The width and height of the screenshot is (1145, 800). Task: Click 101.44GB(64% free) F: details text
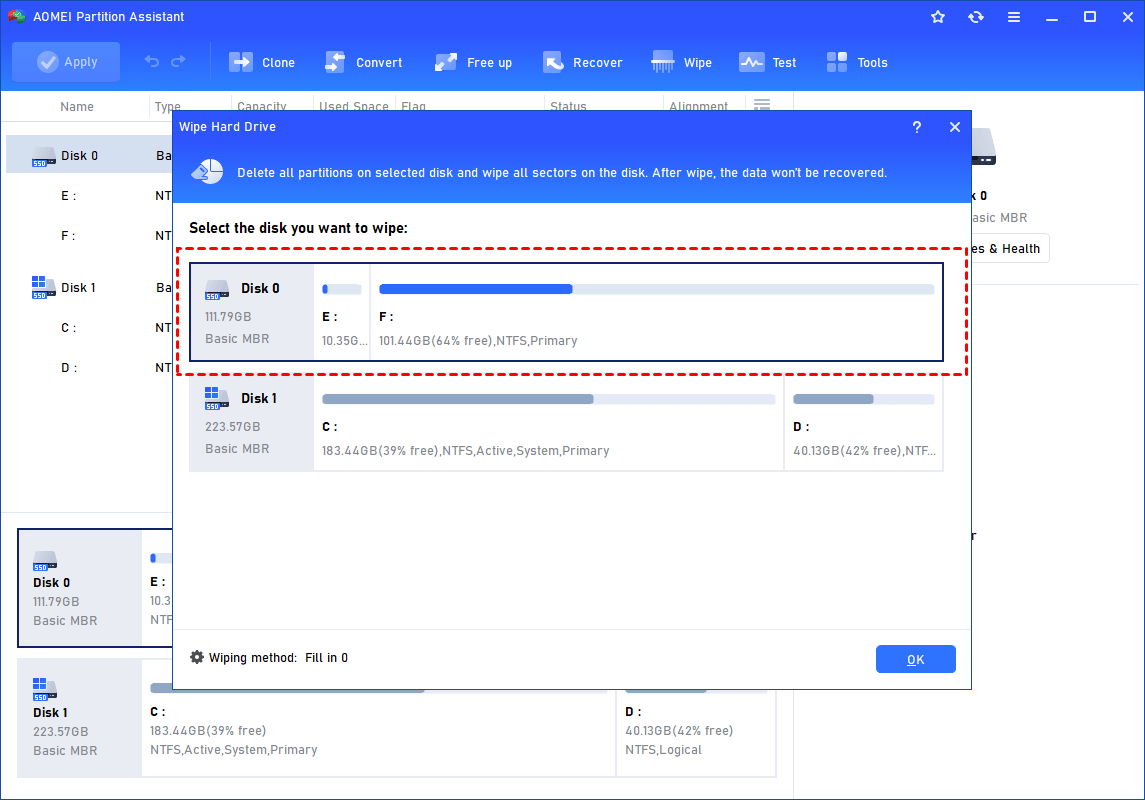[478, 341]
